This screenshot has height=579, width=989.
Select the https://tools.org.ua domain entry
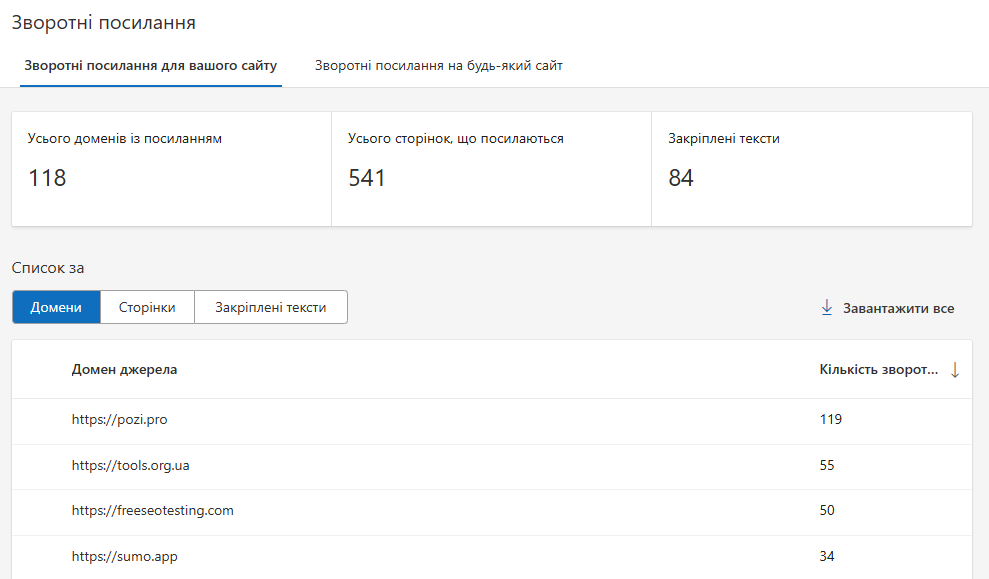coord(130,465)
